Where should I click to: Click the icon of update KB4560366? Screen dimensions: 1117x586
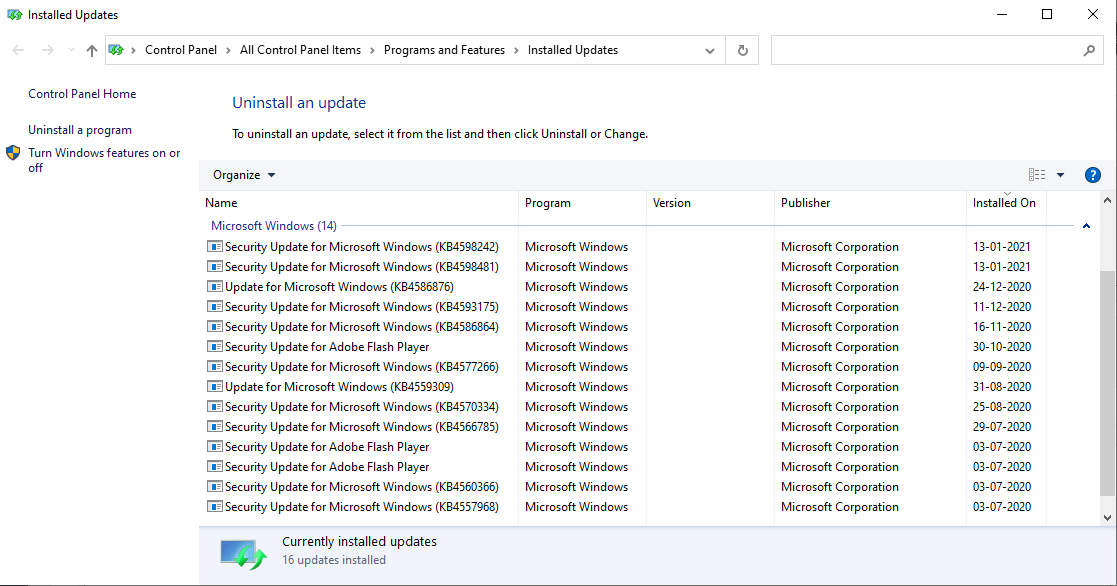click(214, 486)
